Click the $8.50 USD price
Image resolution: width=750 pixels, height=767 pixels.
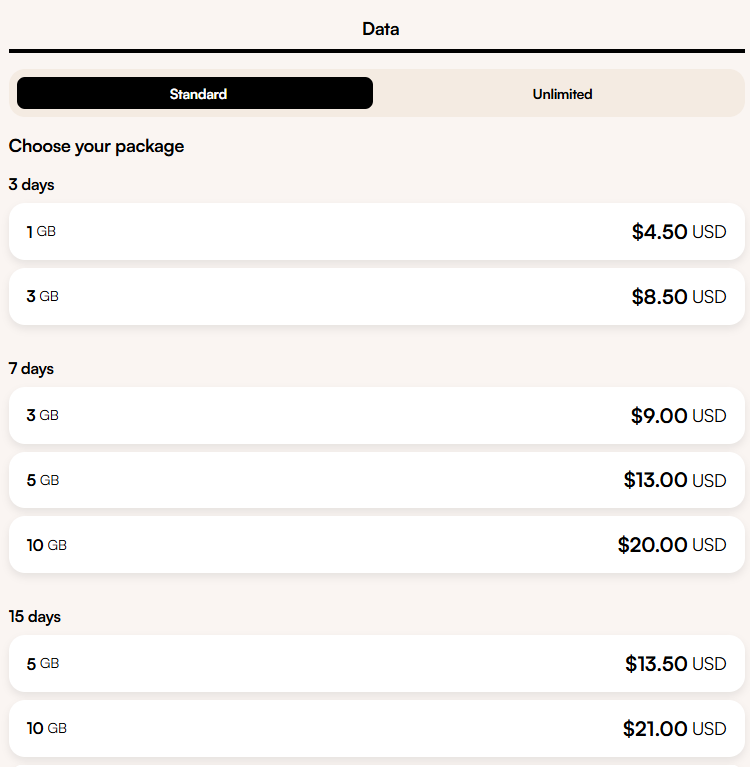pos(678,297)
